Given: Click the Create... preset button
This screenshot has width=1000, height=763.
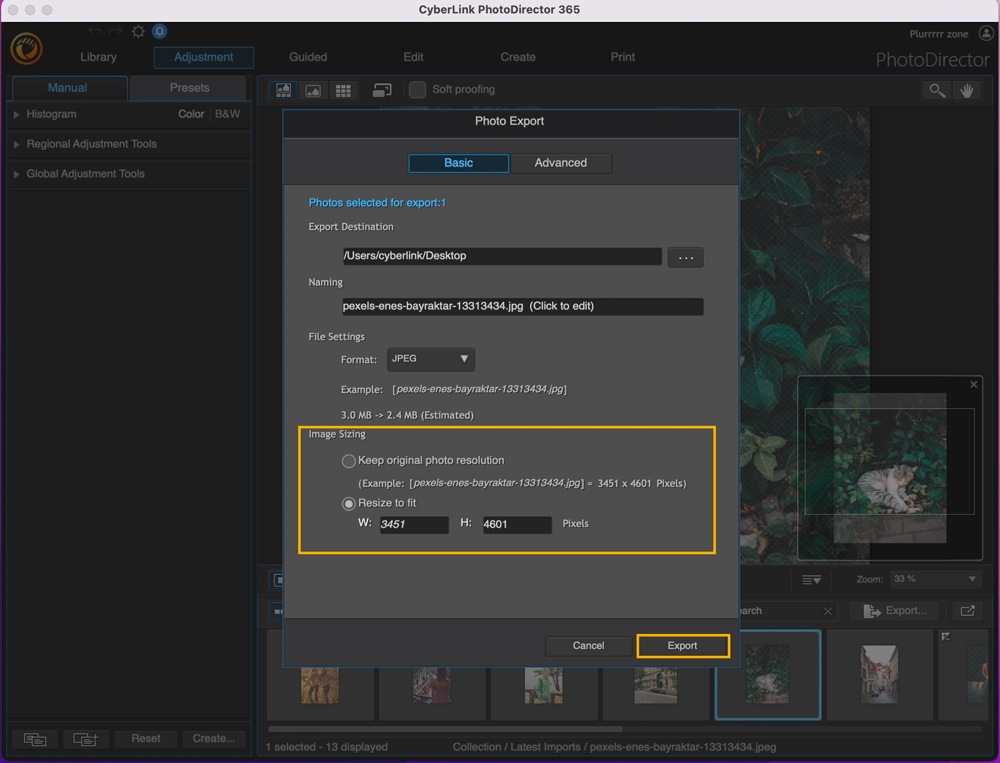Looking at the screenshot, I should [214, 739].
